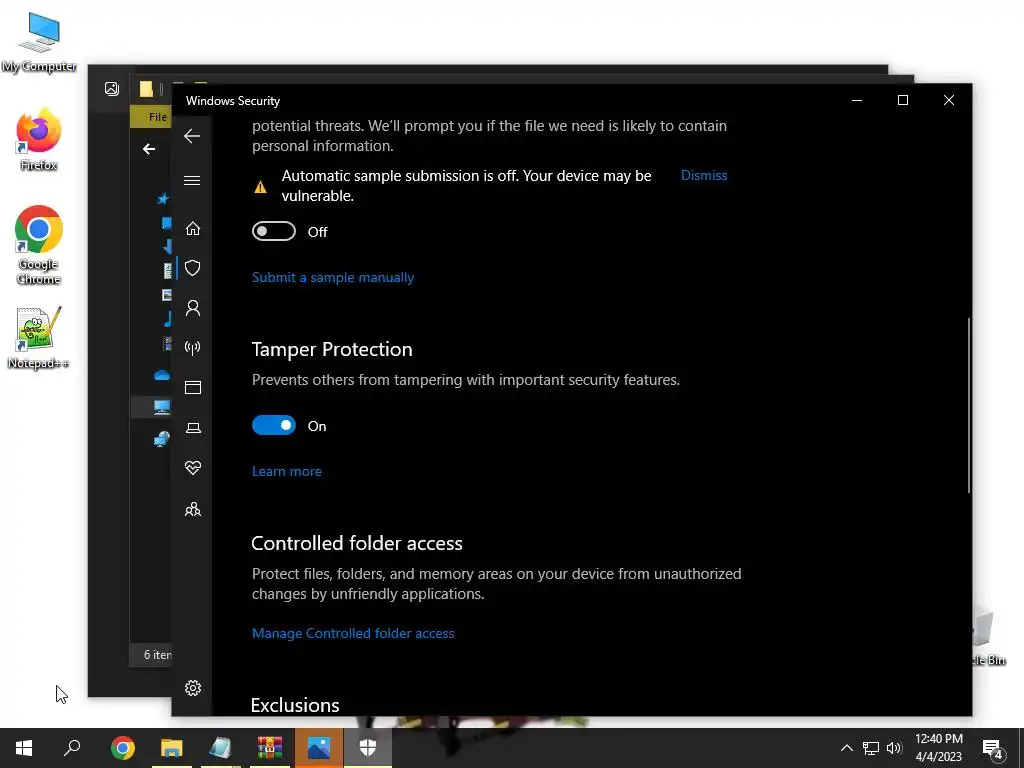
Task: Click Windows Security shield on taskbar
Action: tap(368, 748)
